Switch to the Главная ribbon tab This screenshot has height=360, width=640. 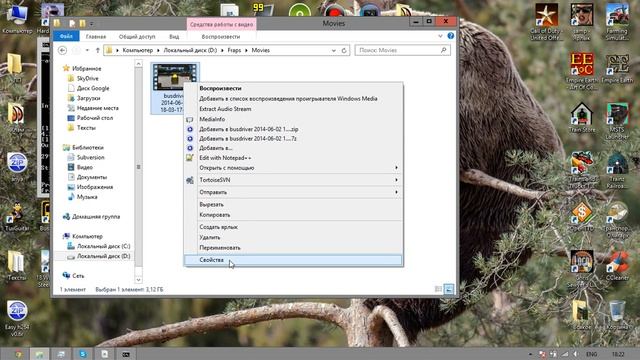[x=96, y=36]
